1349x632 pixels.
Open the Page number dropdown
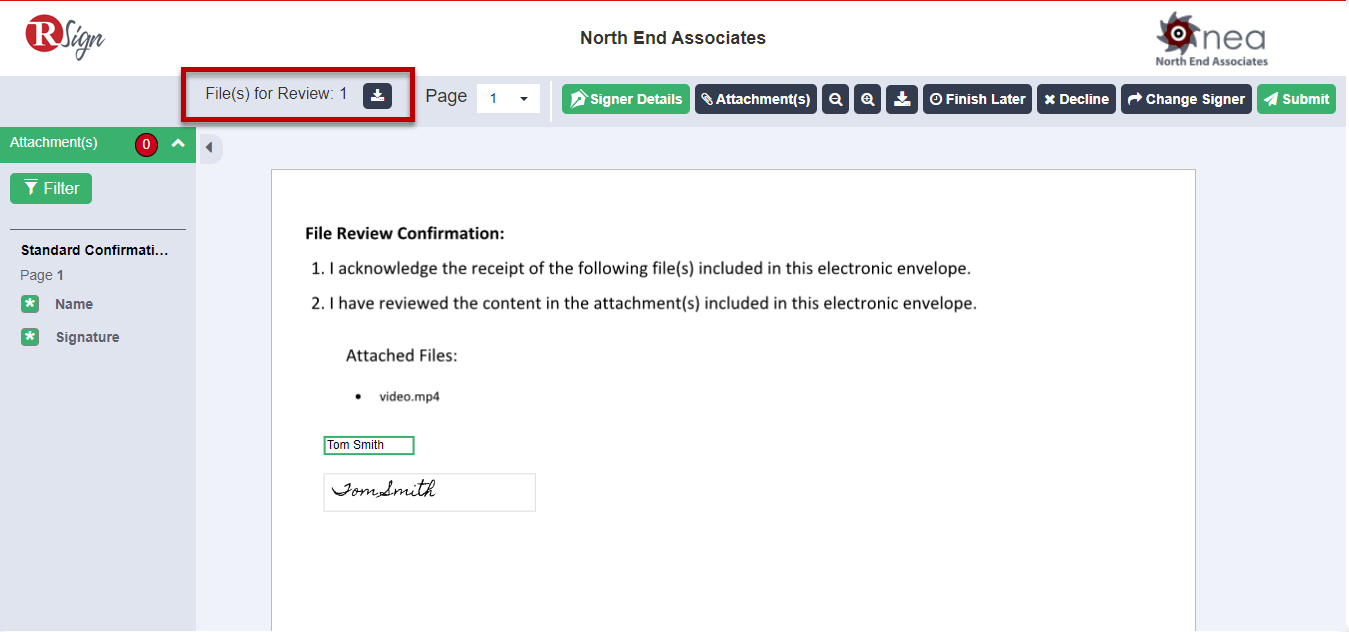coord(508,99)
